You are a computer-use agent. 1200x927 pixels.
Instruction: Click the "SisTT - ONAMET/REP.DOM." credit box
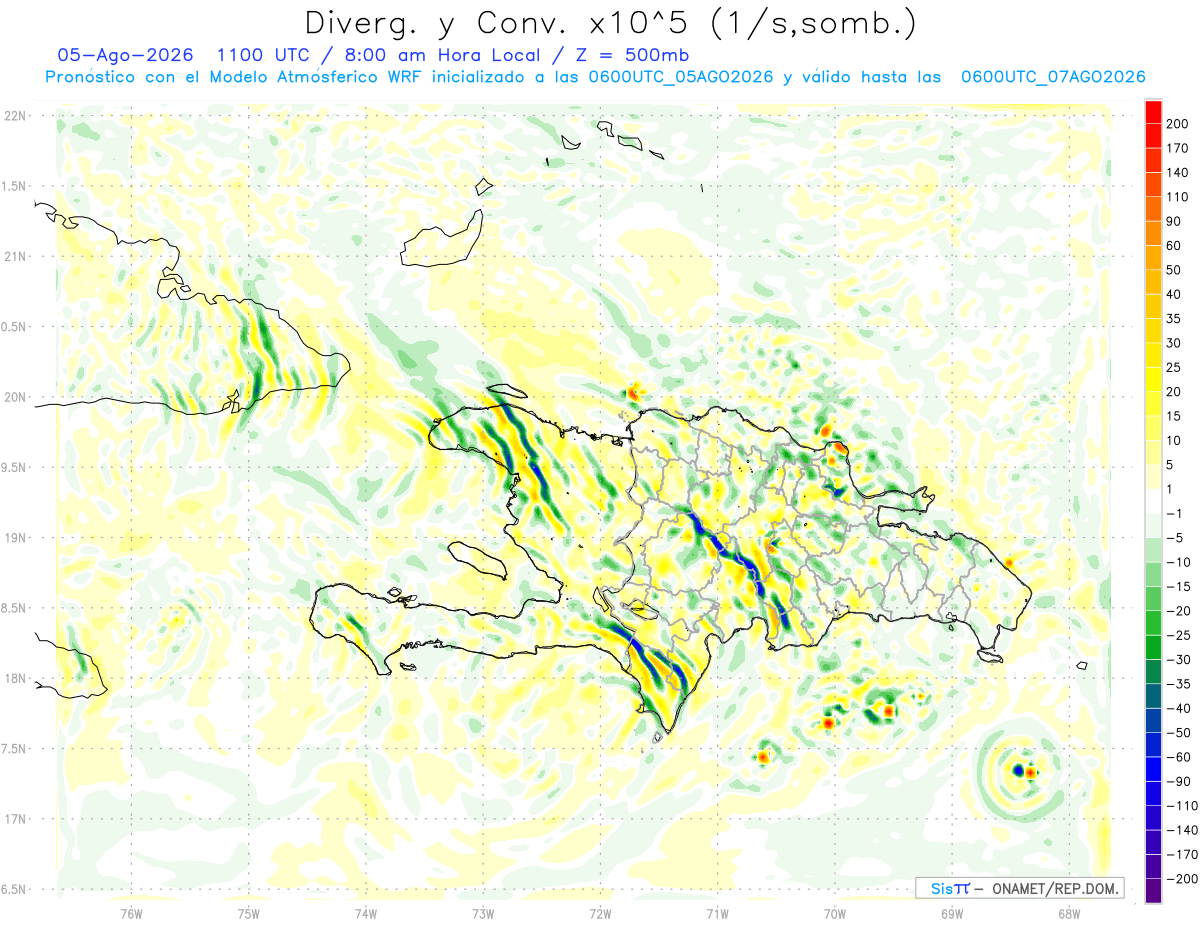tap(1019, 888)
